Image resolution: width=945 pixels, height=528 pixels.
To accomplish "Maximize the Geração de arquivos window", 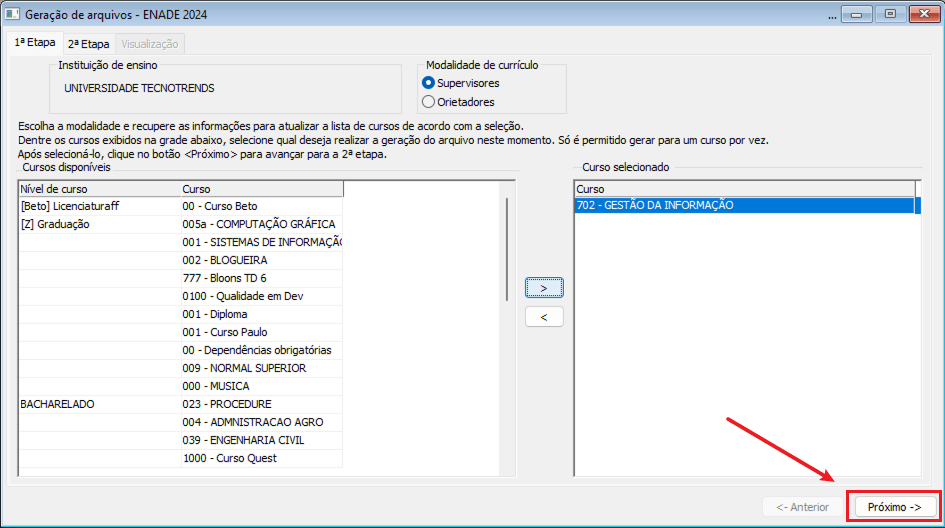I will tap(890, 14).
